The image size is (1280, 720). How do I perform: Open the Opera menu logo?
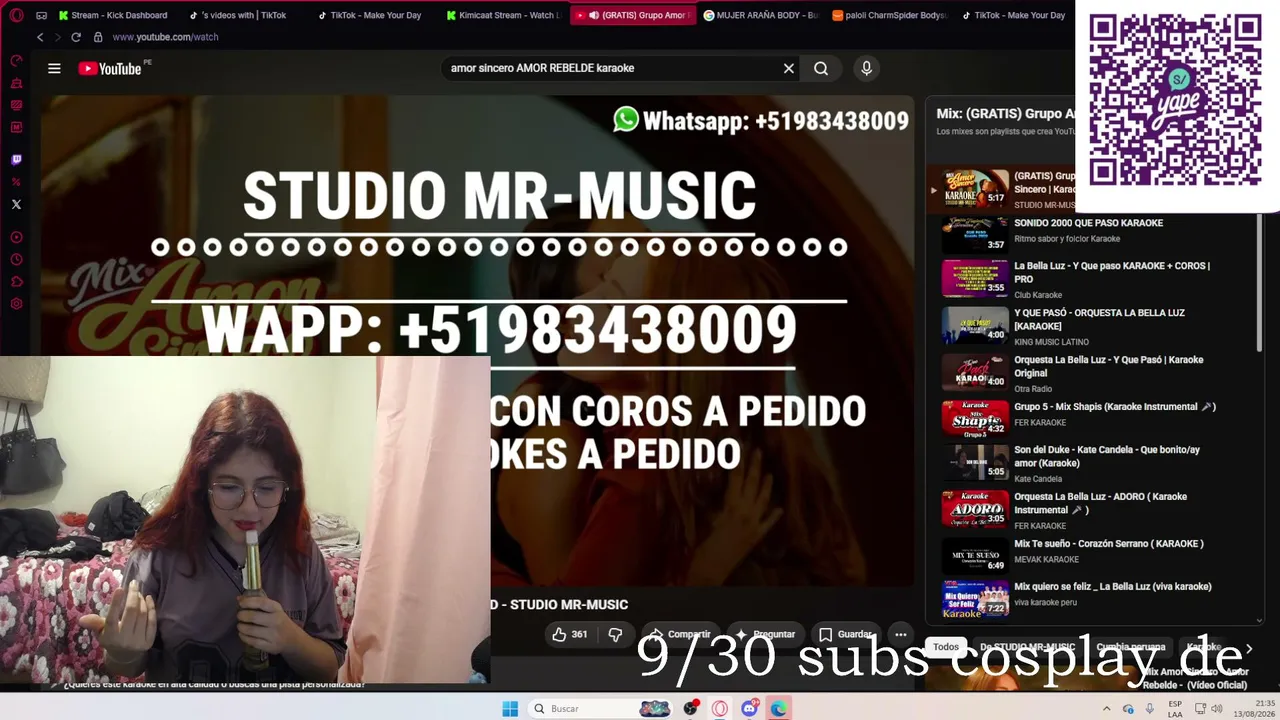pyautogui.click(x=16, y=15)
